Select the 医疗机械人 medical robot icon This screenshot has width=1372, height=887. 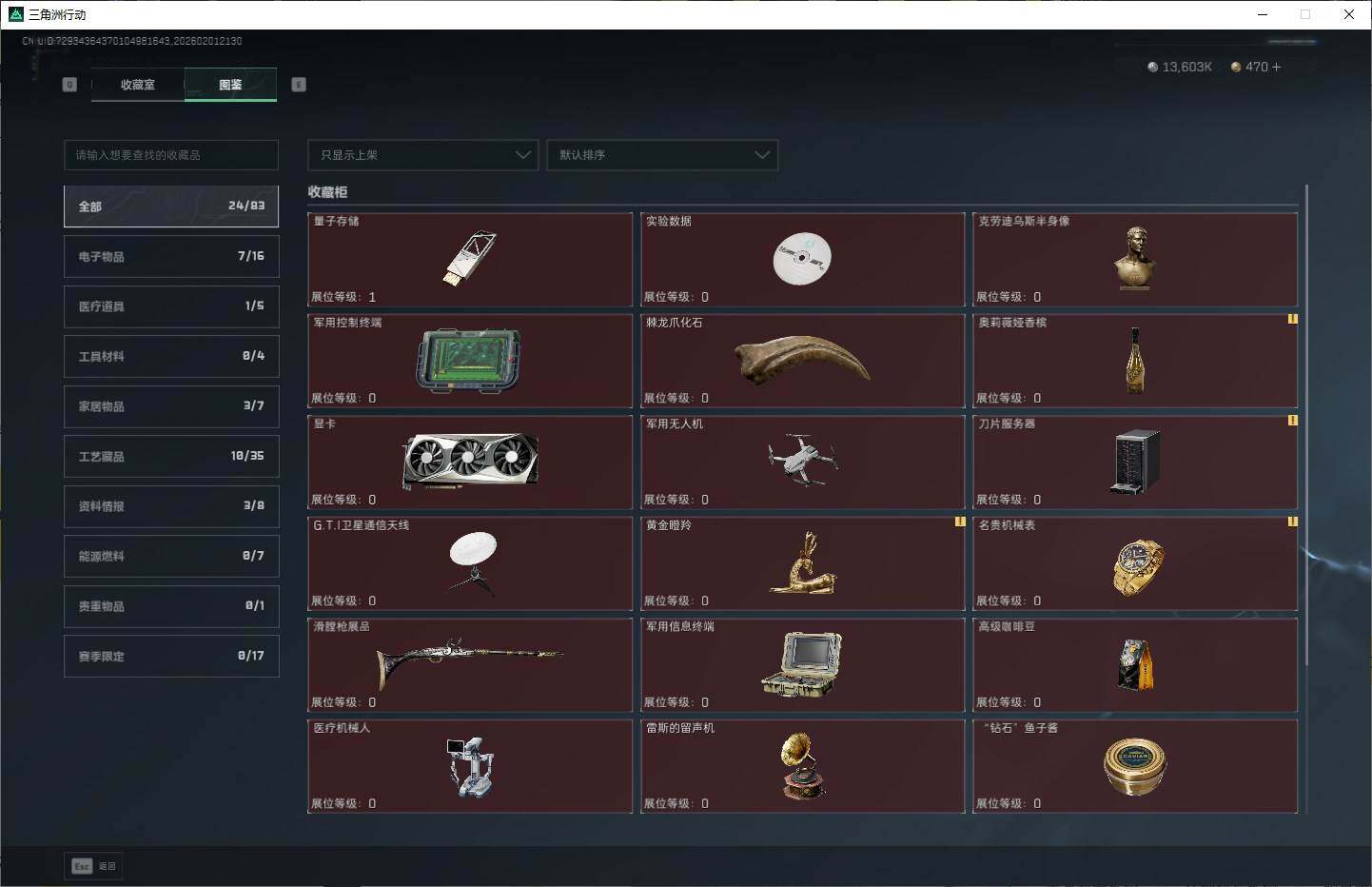tap(469, 766)
